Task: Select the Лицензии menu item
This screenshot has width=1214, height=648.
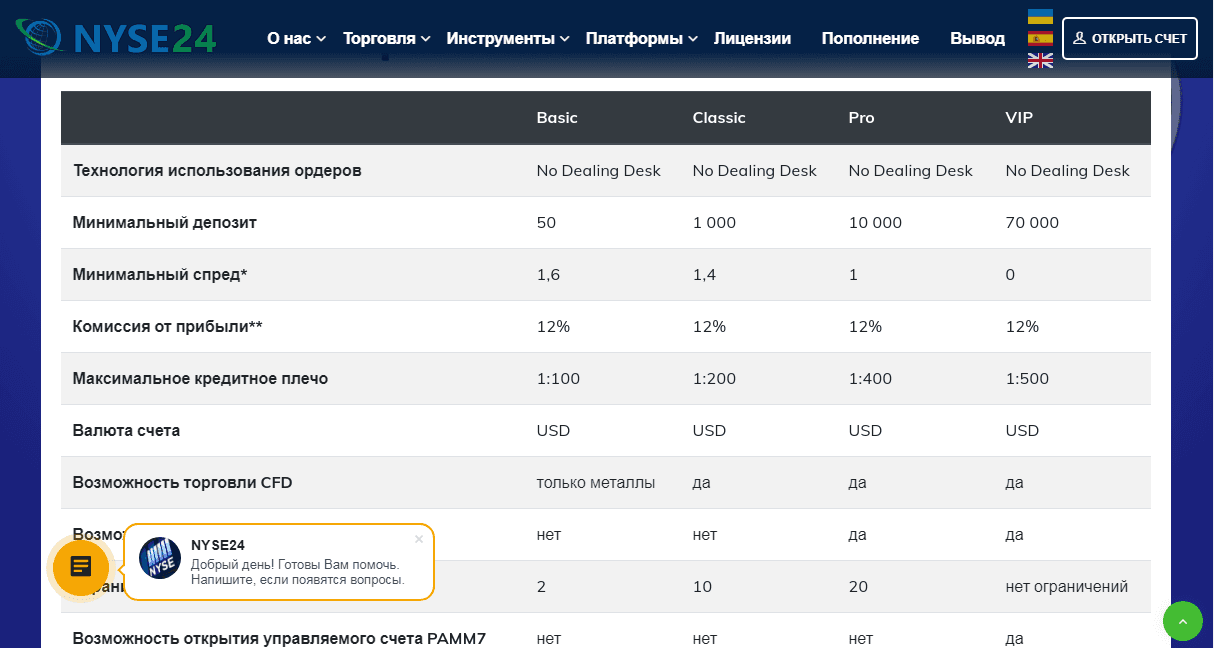Action: click(x=752, y=38)
